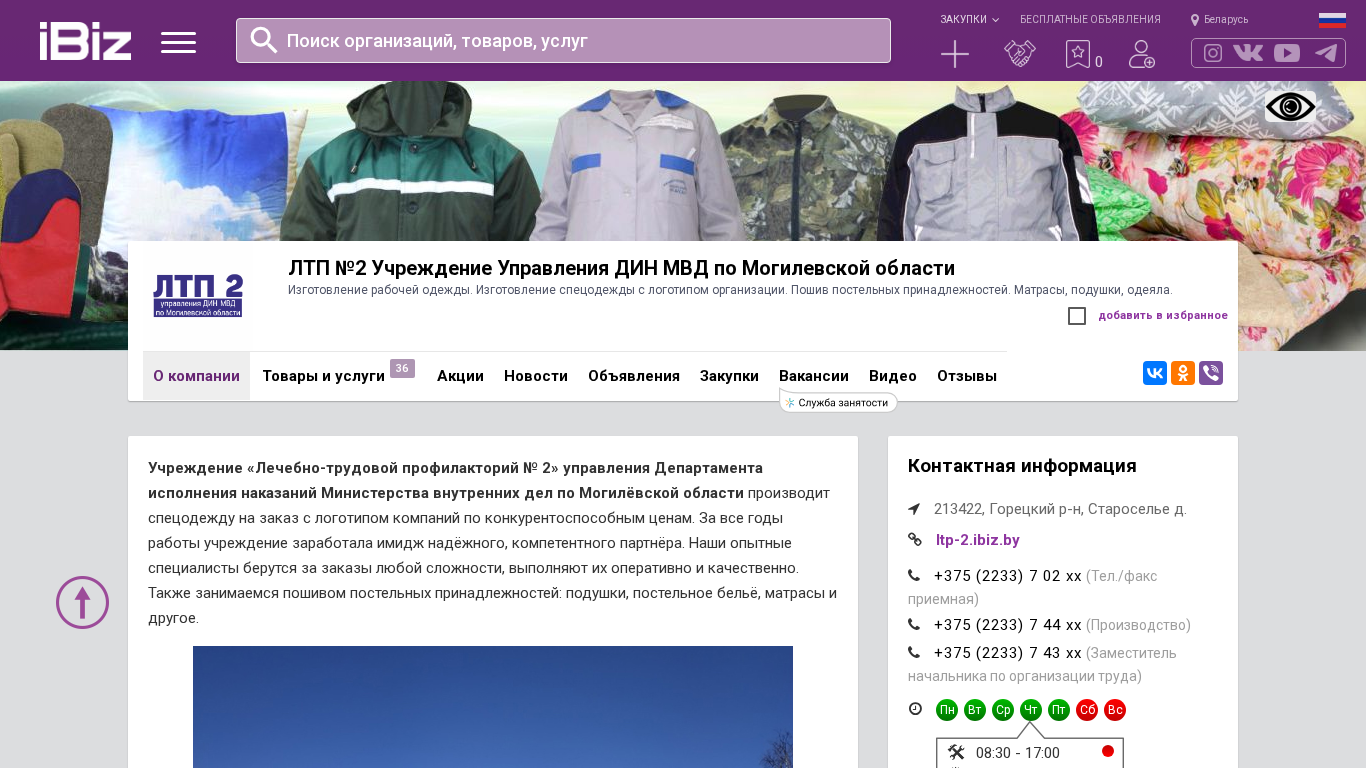Toggle accessibility eye view mode

pyautogui.click(x=1290, y=106)
